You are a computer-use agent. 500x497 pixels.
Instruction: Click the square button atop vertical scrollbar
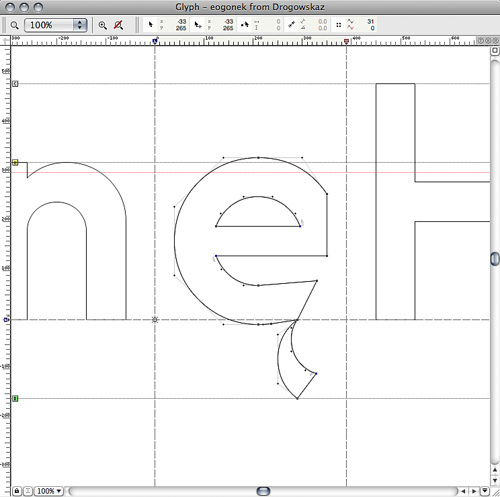[495, 51]
